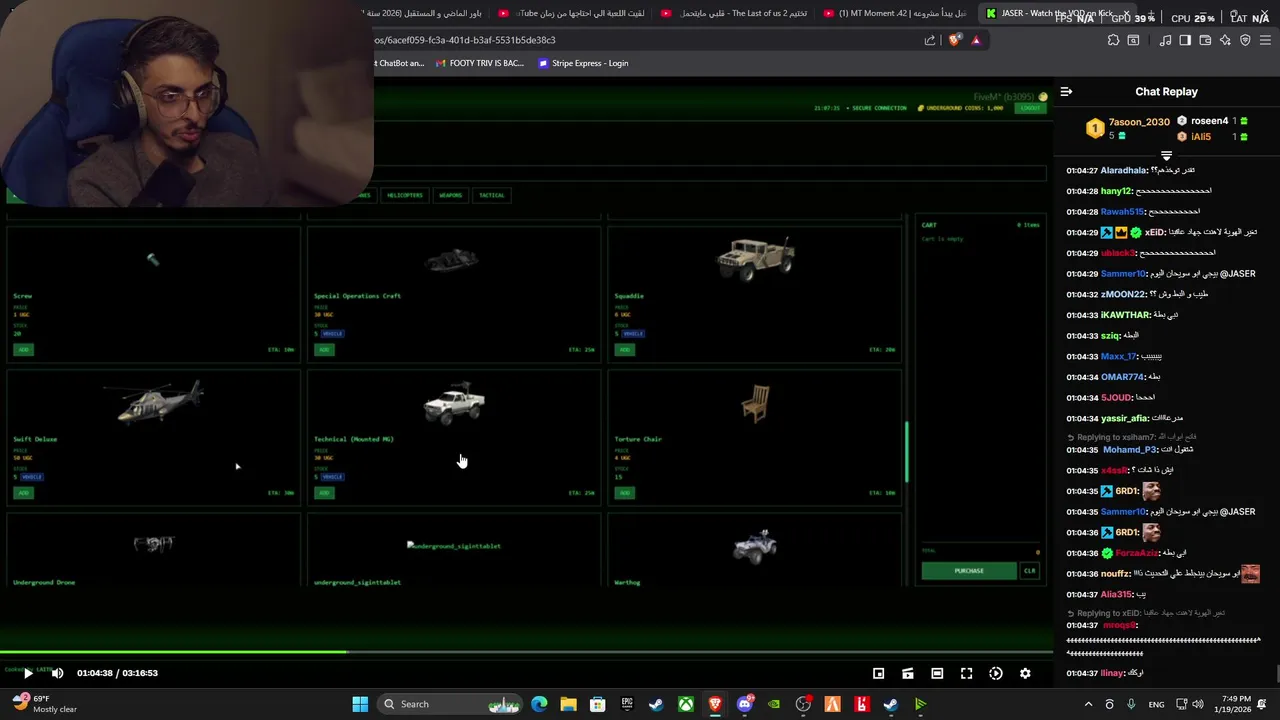Open the music note playlist icon in the toolbar
This screenshot has width=1280, height=720.
click(1165, 40)
